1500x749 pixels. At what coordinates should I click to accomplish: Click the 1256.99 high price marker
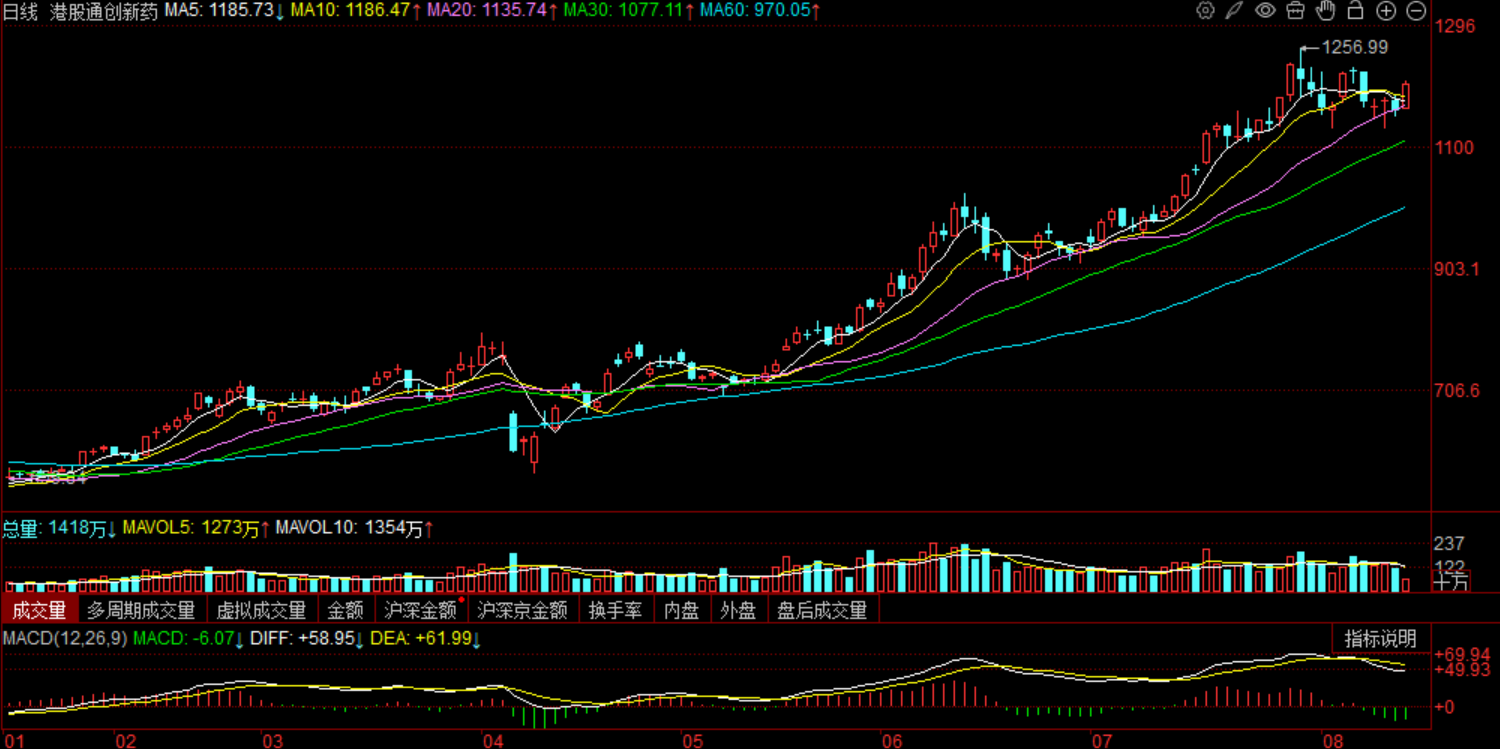tap(1355, 47)
